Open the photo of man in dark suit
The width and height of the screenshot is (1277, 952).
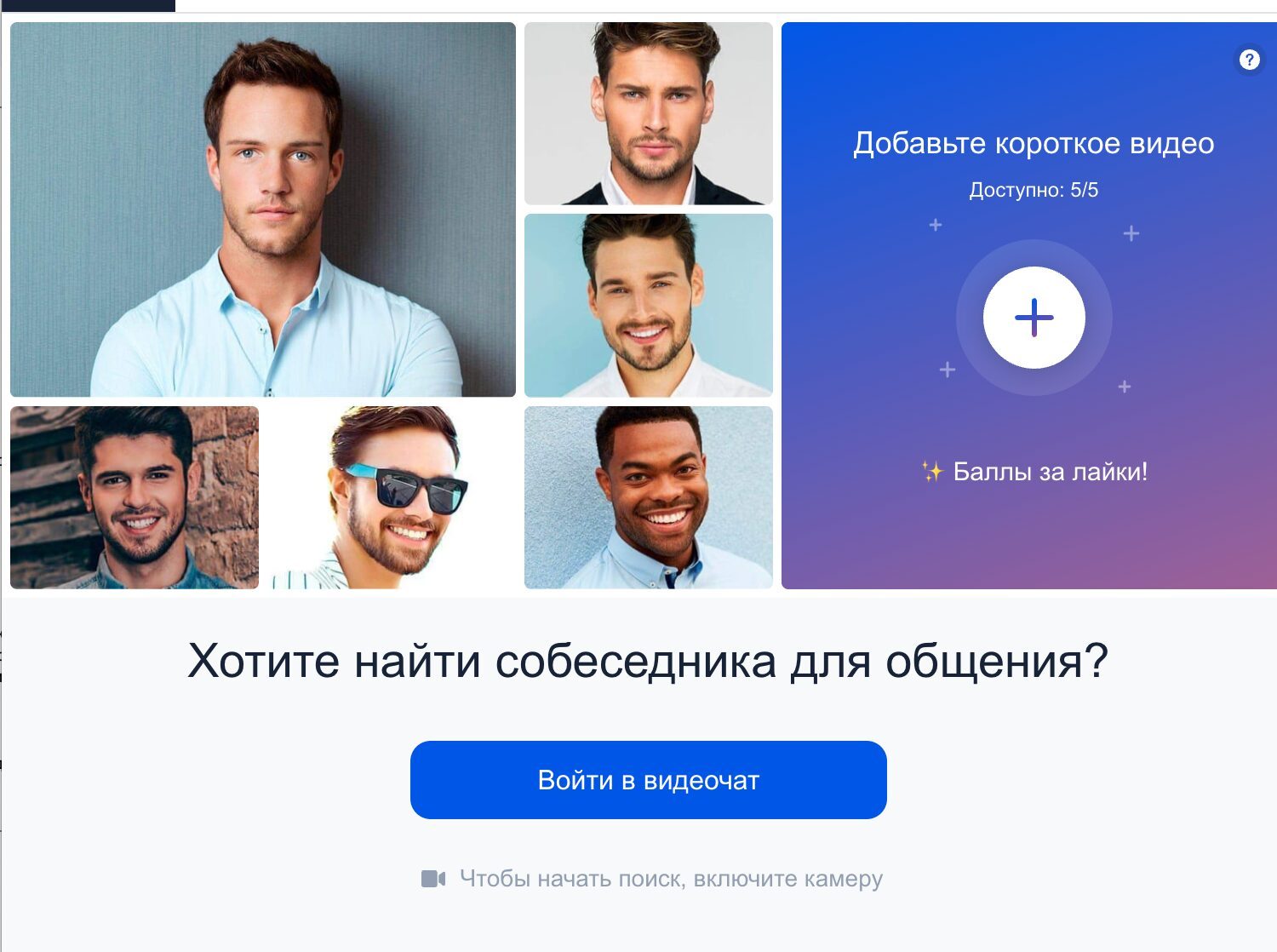click(x=649, y=113)
